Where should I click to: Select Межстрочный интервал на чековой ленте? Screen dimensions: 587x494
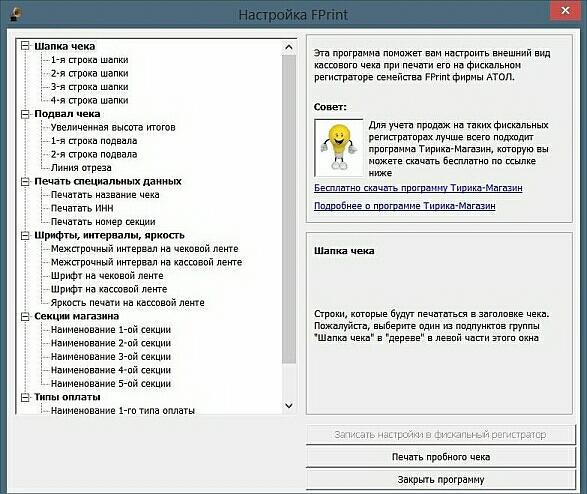pos(145,249)
